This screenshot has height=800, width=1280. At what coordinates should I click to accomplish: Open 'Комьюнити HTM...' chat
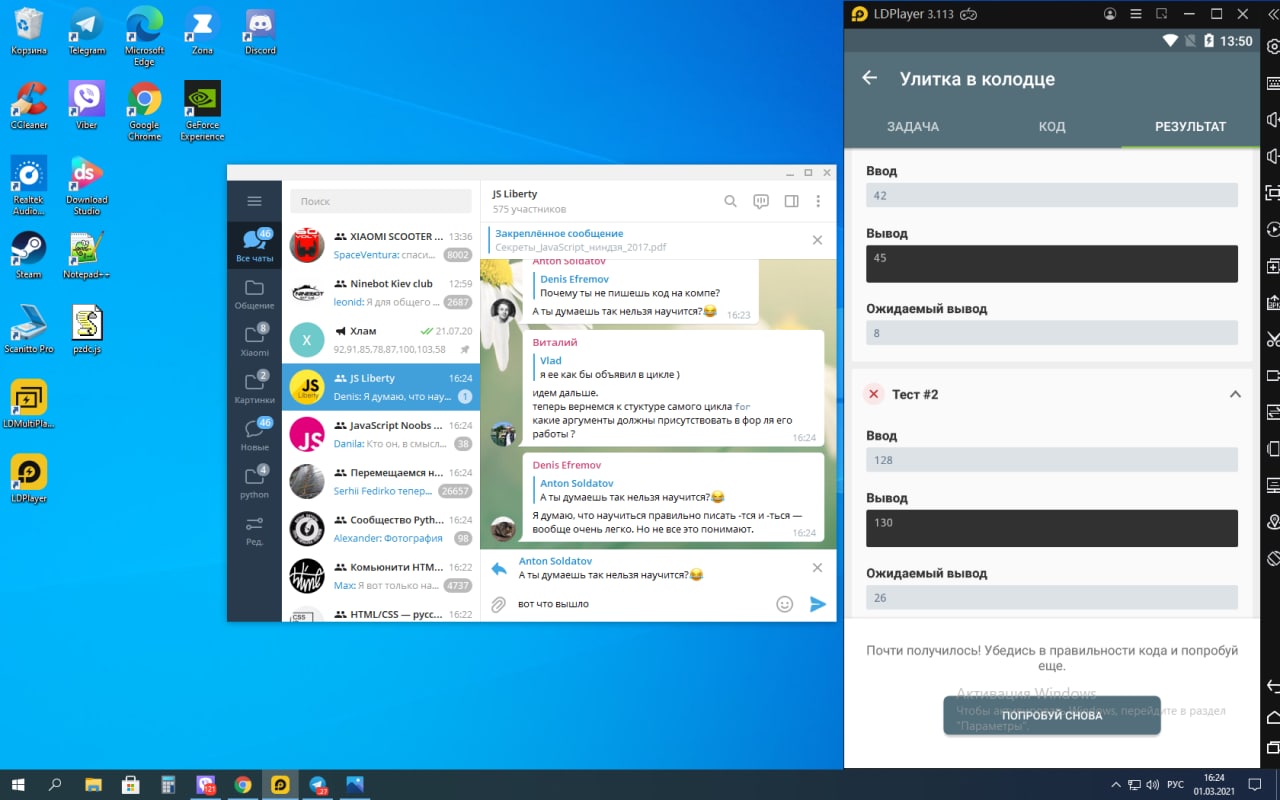[x=381, y=576]
